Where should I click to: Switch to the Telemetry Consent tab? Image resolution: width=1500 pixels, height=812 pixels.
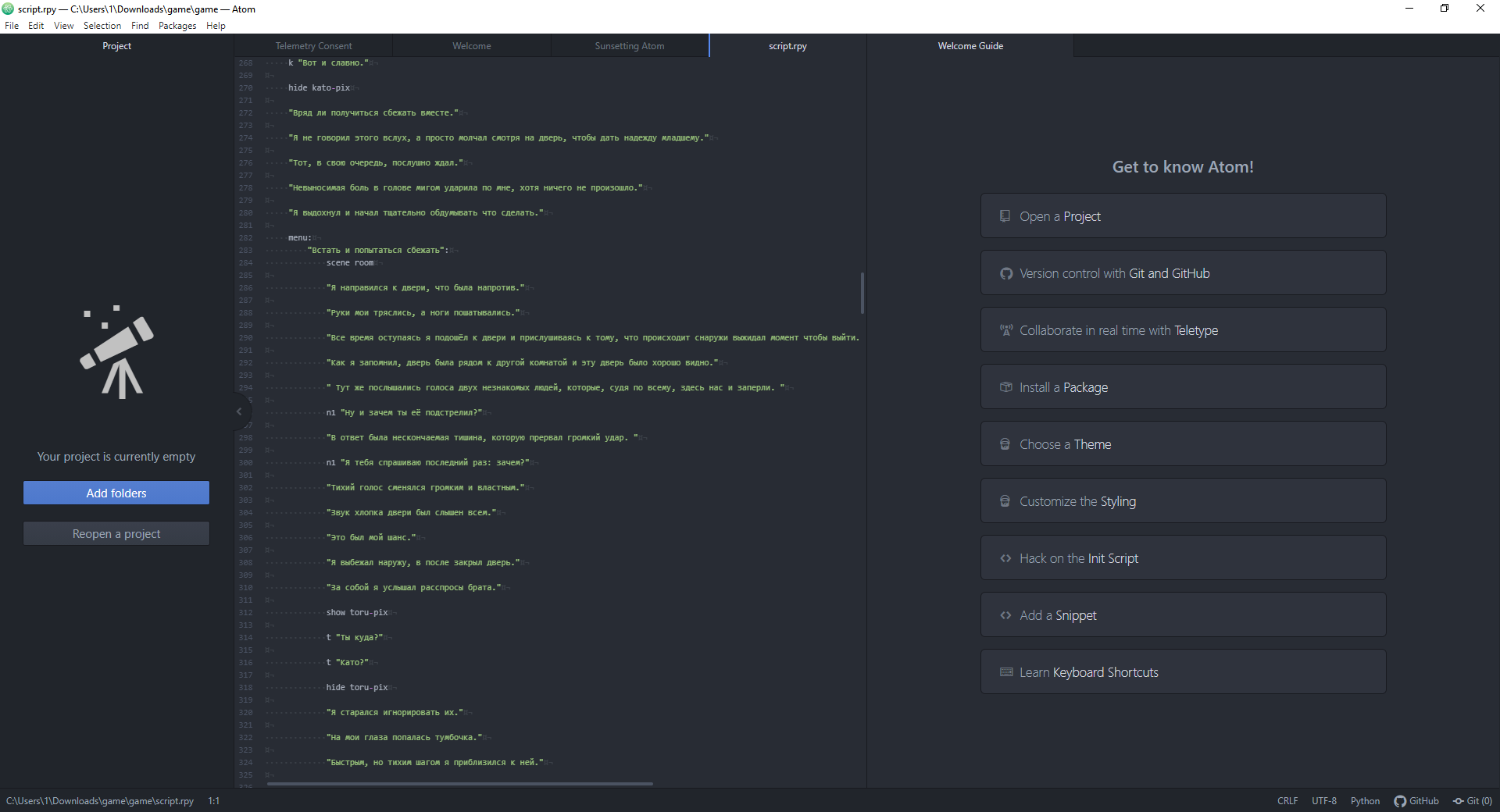pyautogui.click(x=313, y=46)
